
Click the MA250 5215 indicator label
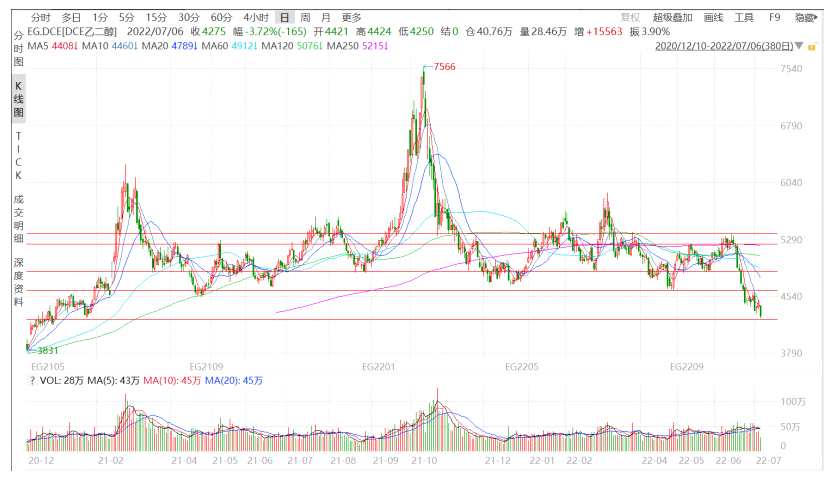click(357, 46)
